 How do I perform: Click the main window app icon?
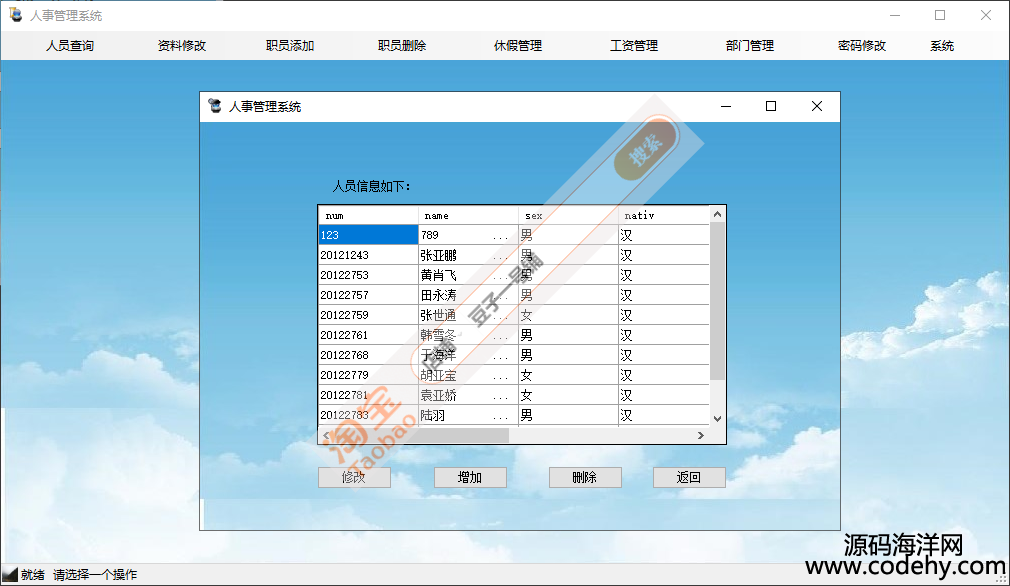coord(15,15)
